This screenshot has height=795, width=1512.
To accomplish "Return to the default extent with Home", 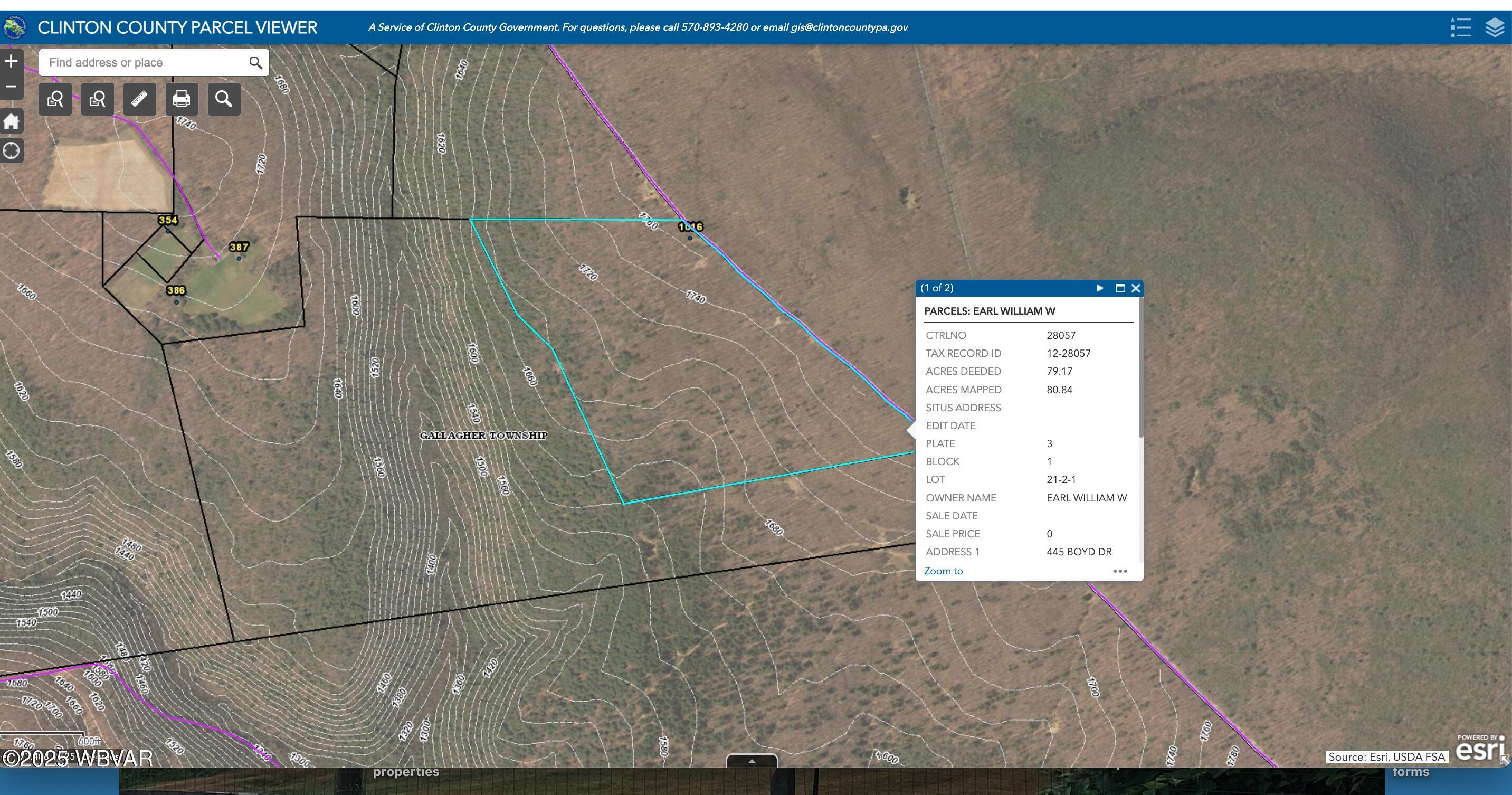I will [11, 121].
